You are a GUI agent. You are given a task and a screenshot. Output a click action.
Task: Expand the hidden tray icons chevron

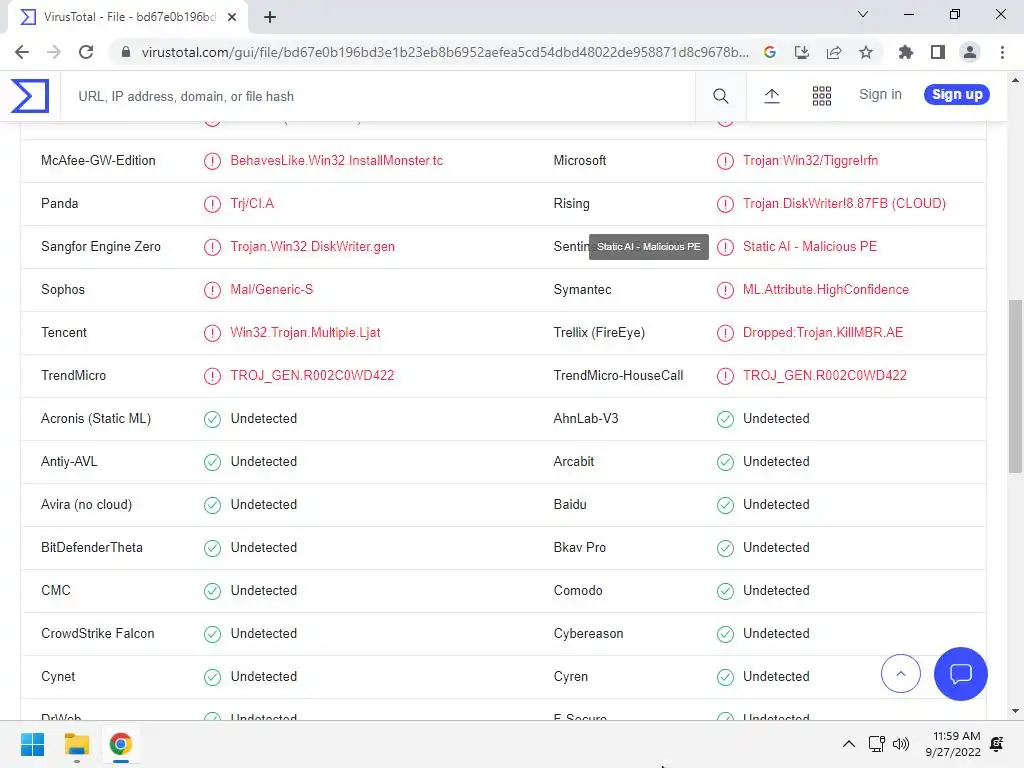(848, 744)
